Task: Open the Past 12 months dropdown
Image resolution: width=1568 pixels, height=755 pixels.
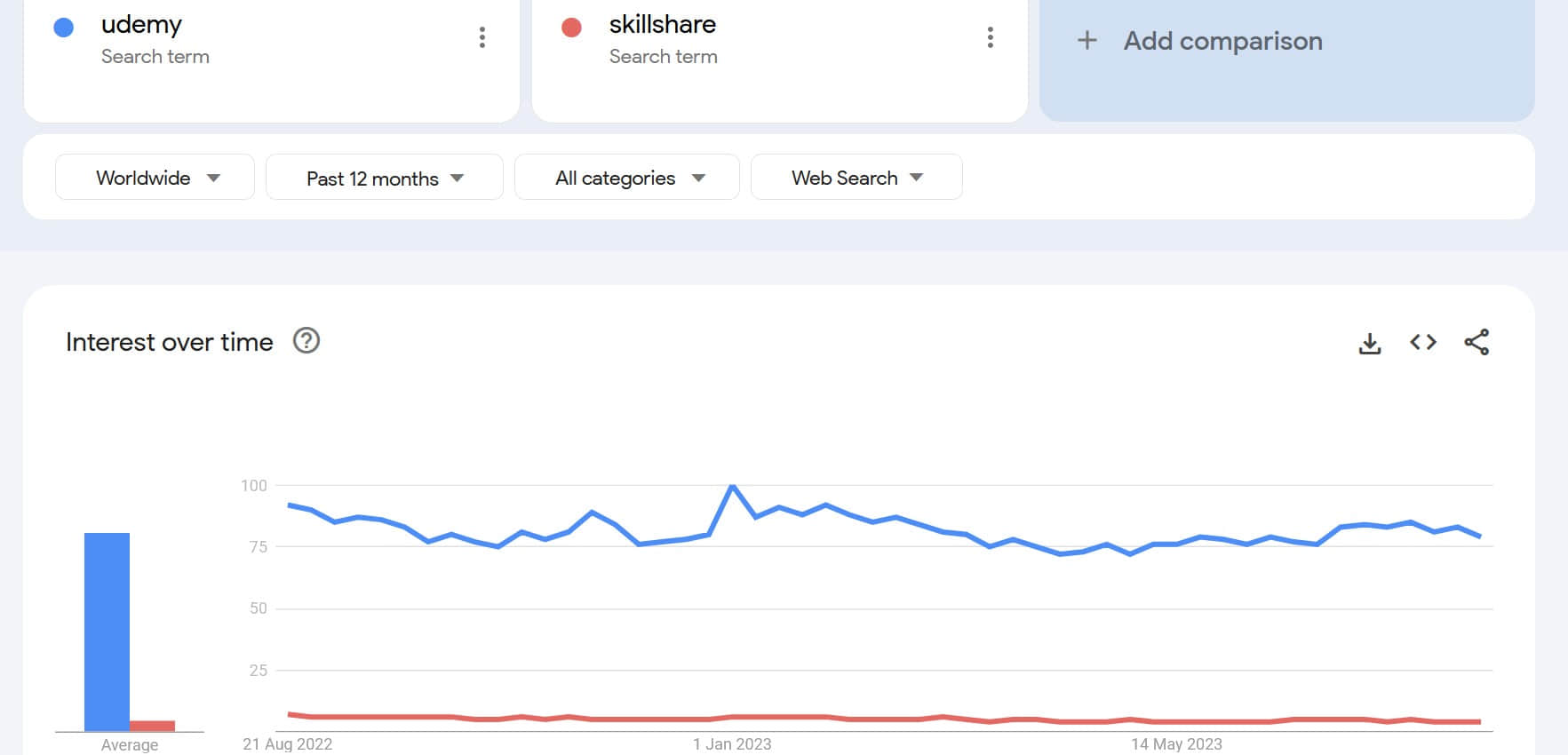Action: [x=385, y=178]
